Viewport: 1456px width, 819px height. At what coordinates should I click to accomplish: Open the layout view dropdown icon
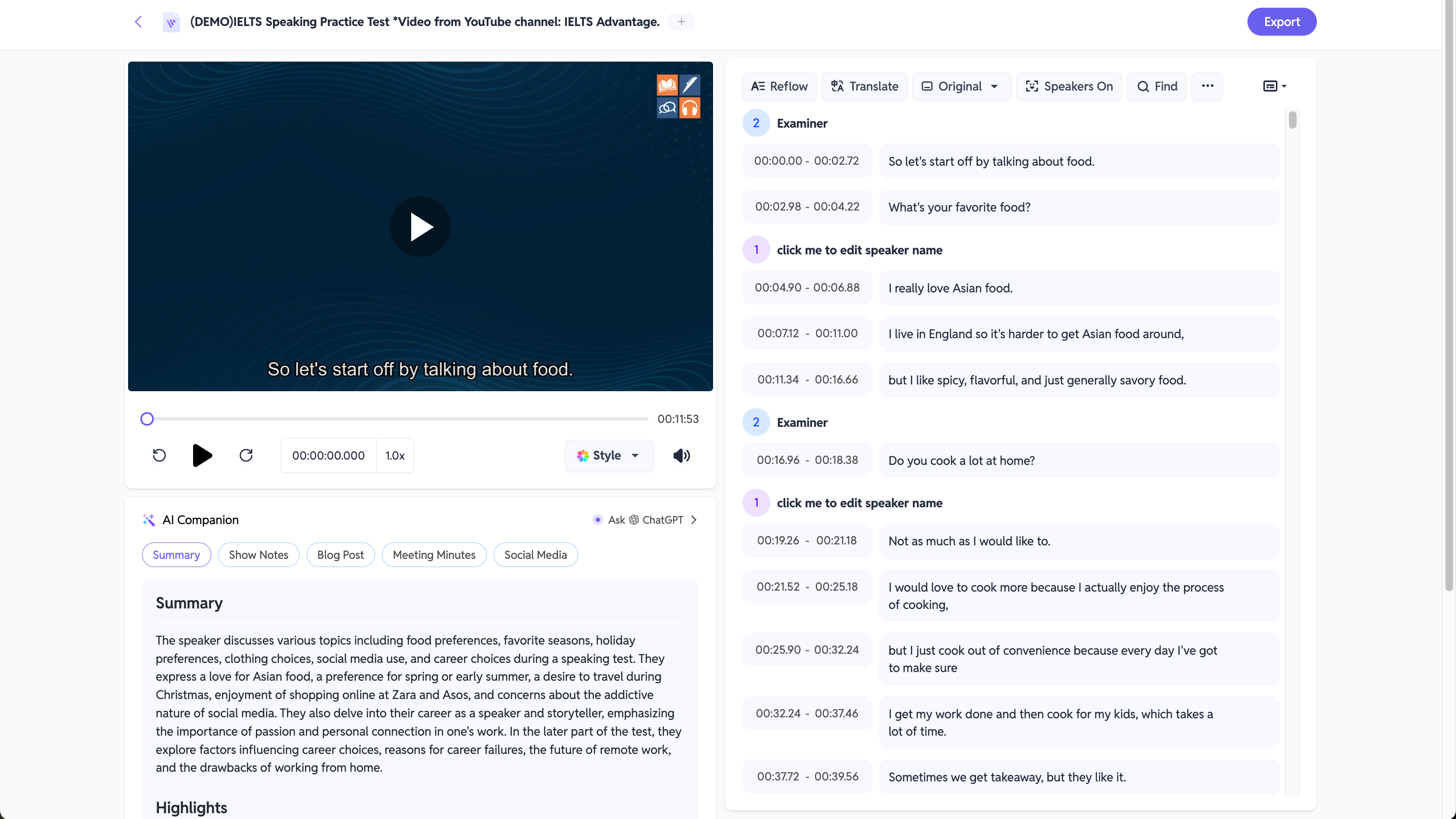point(1274,86)
